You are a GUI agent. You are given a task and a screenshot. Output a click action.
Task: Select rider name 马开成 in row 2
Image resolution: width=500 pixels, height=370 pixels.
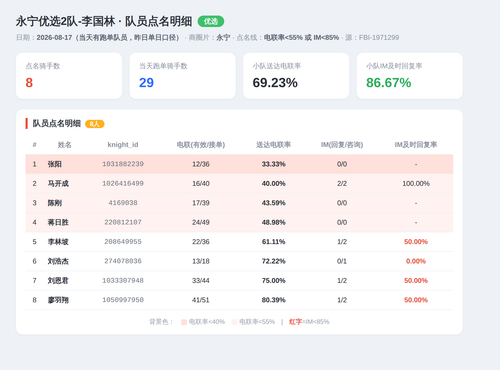coord(58,183)
